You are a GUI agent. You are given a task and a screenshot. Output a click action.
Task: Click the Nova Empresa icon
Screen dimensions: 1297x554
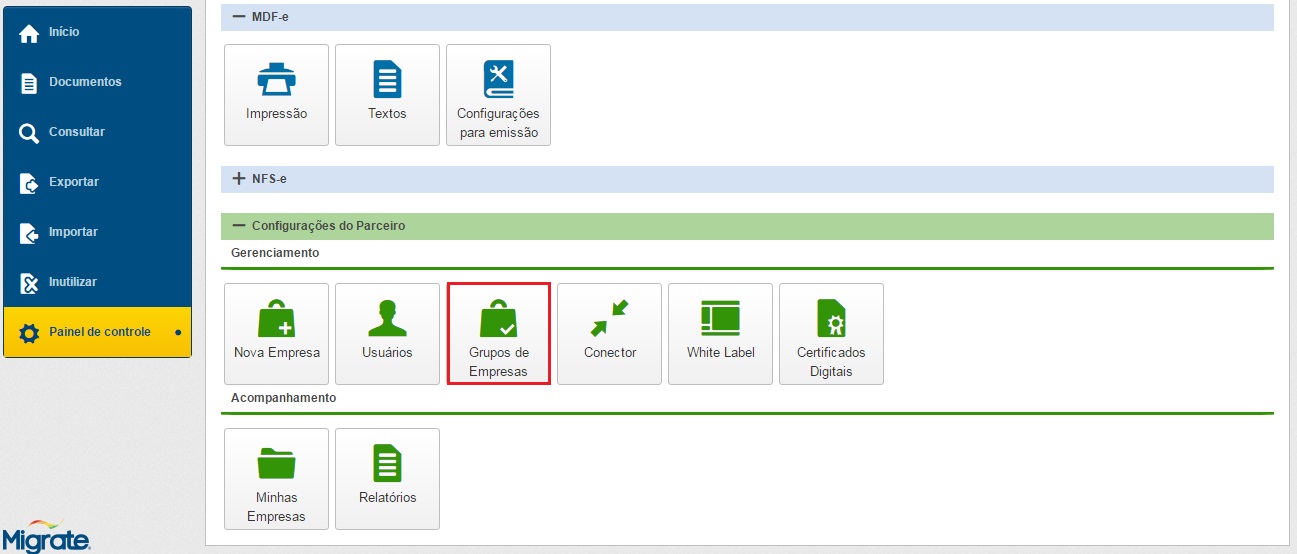coord(276,320)
